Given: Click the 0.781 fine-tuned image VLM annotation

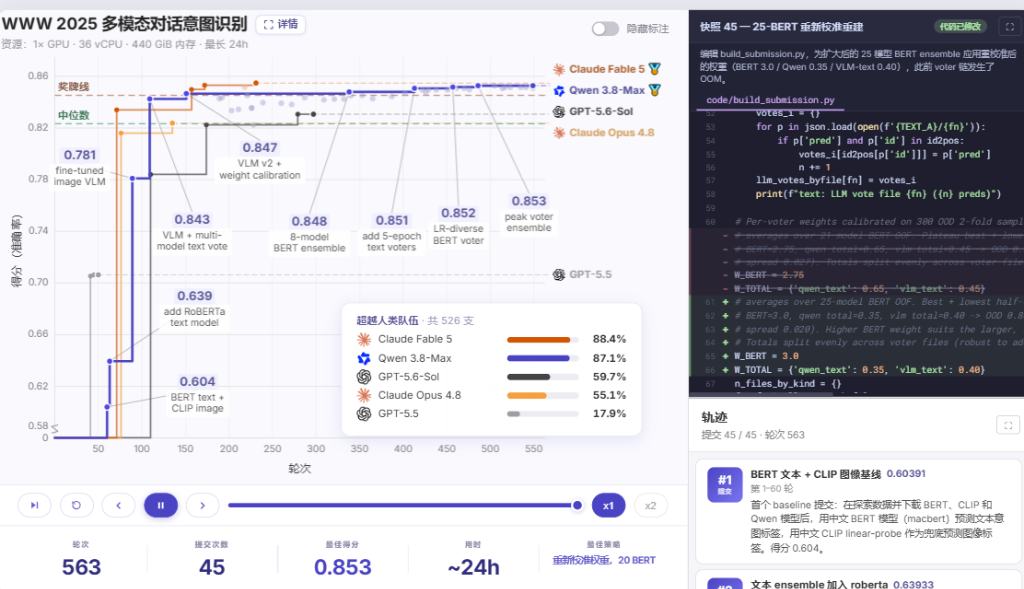Looking at the screenshot, I should click(x=79, y=167).
